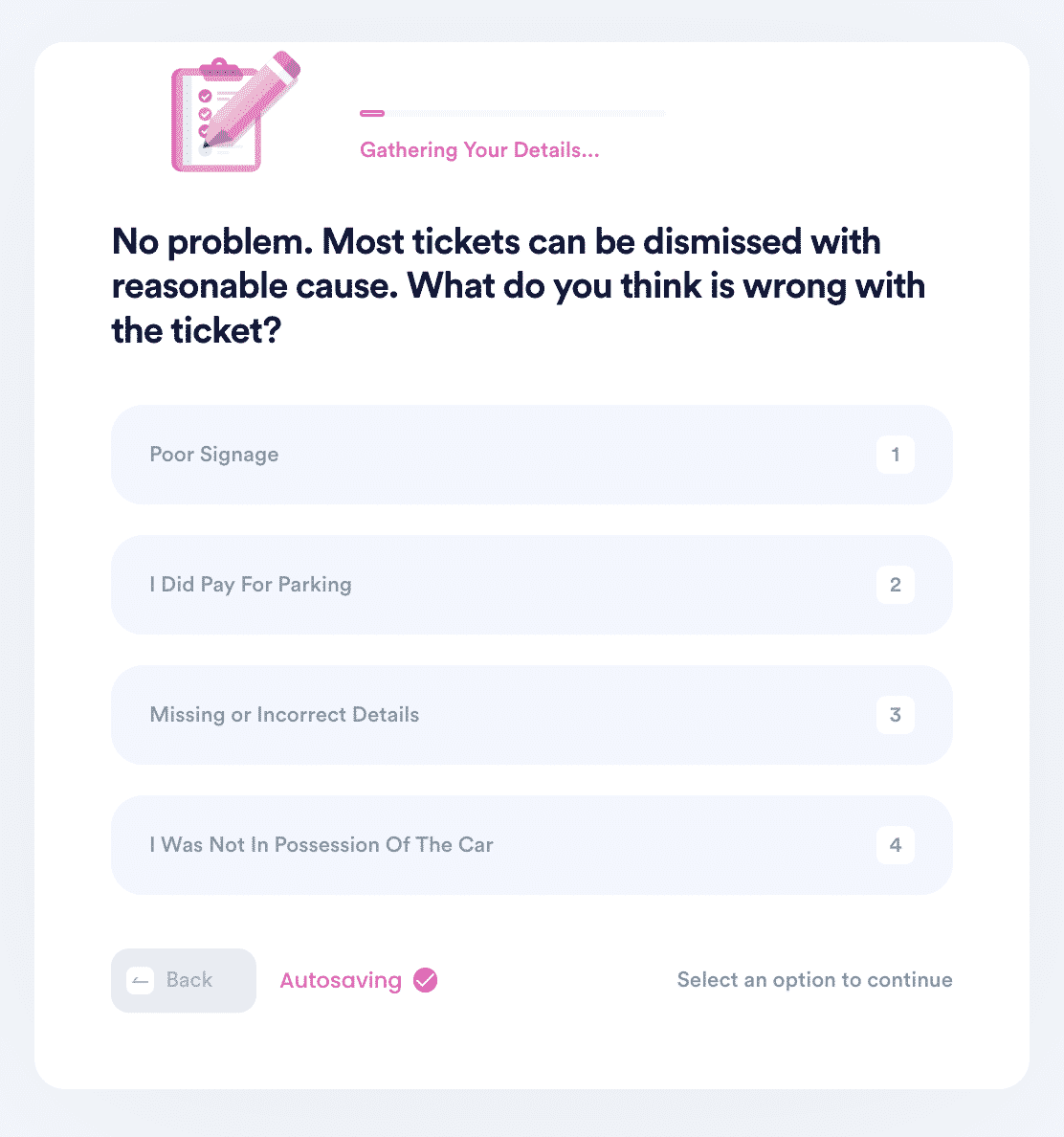Click the pink progress bar segment

click(372, 113)
